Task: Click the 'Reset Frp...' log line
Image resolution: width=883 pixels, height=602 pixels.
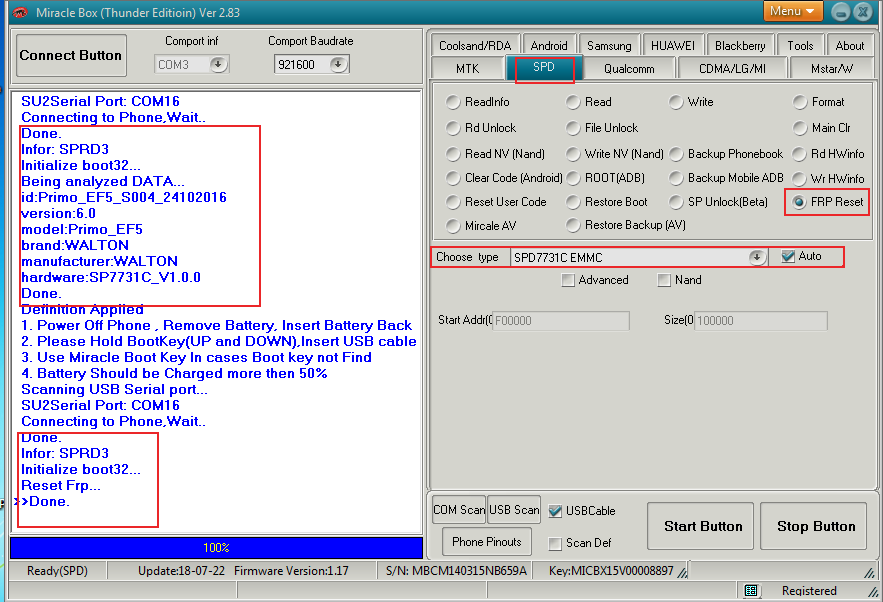Action: click(x=61, y=485)
